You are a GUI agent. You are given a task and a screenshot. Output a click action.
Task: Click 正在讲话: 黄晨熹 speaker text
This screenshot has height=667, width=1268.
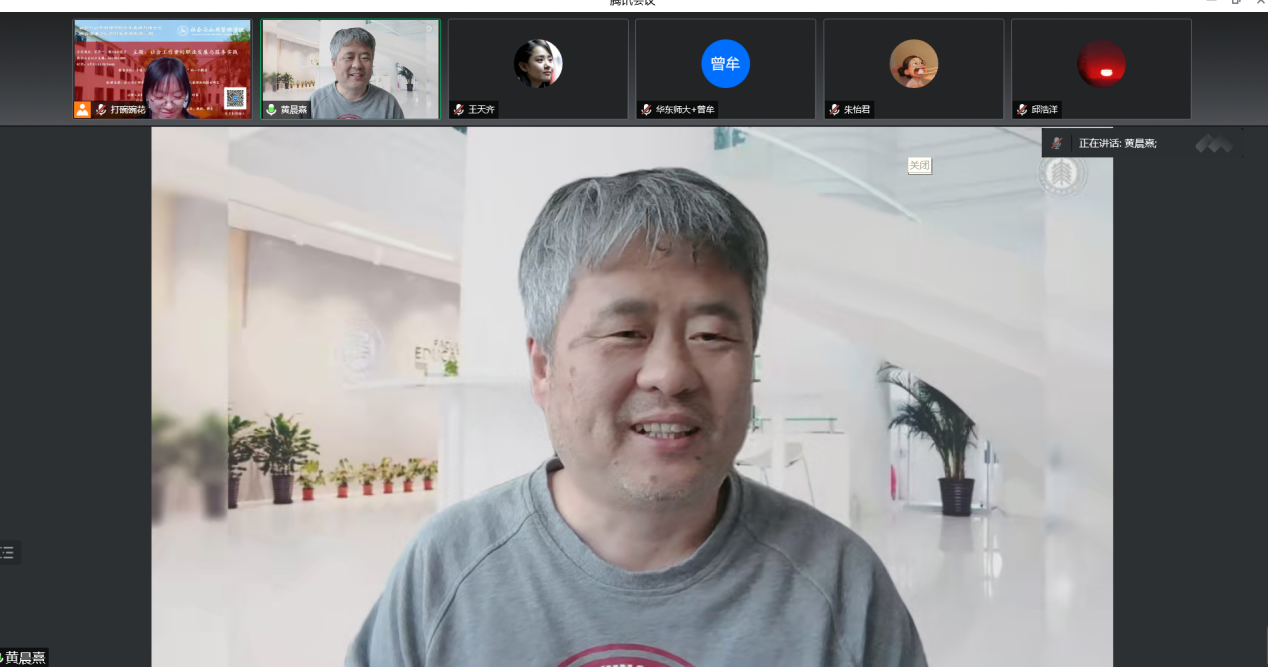click(x=1117, y=144)
